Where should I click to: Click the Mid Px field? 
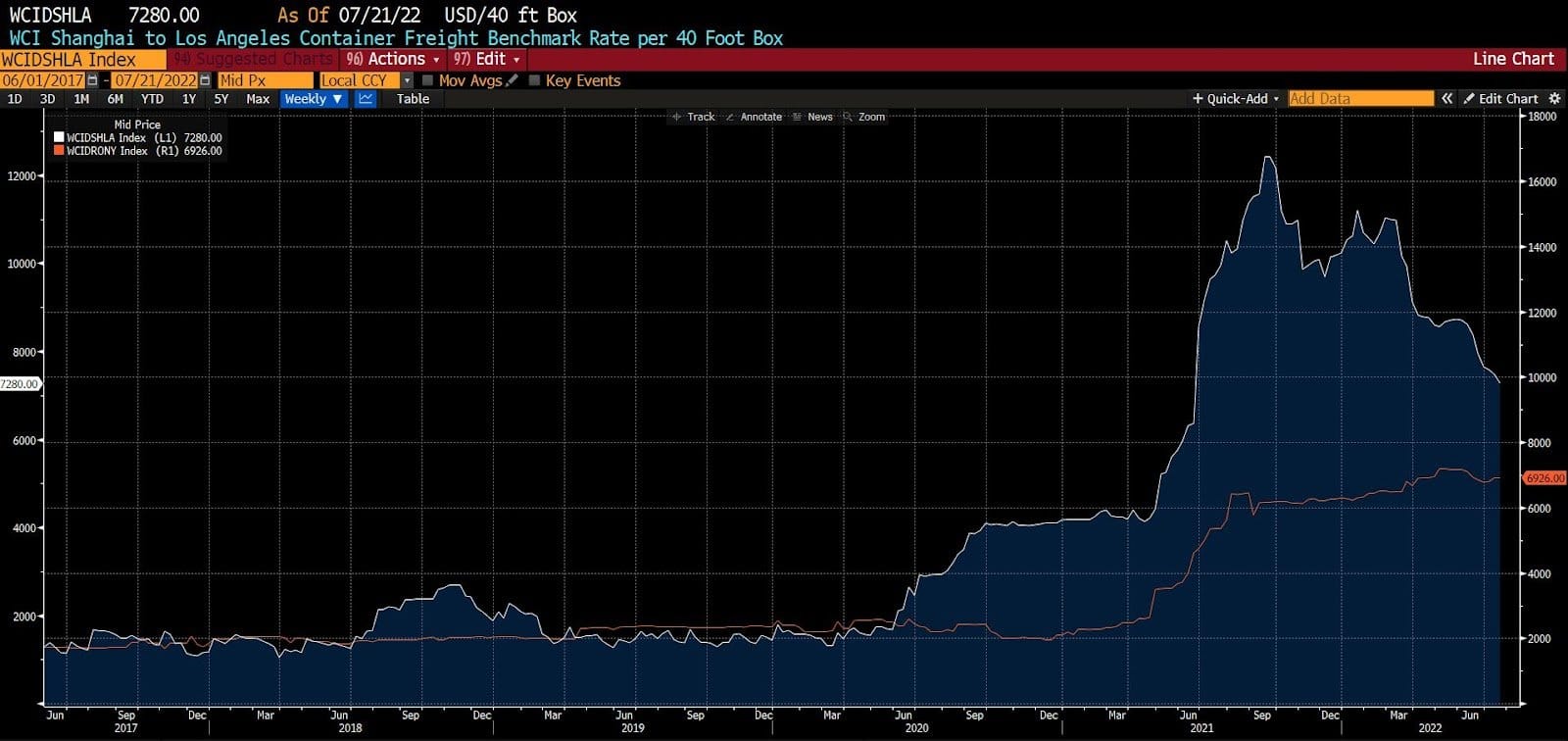pyautogui.click(x=265, y=80)
